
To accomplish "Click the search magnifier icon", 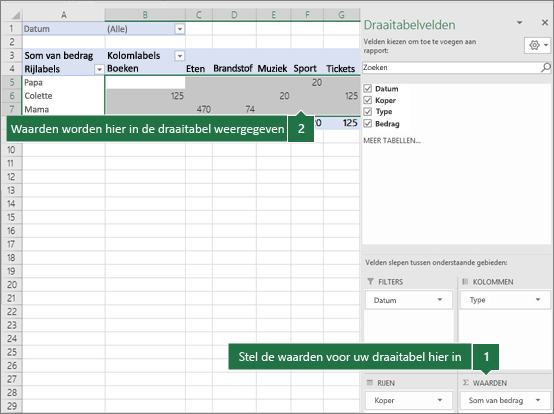I will coord(546,67).
